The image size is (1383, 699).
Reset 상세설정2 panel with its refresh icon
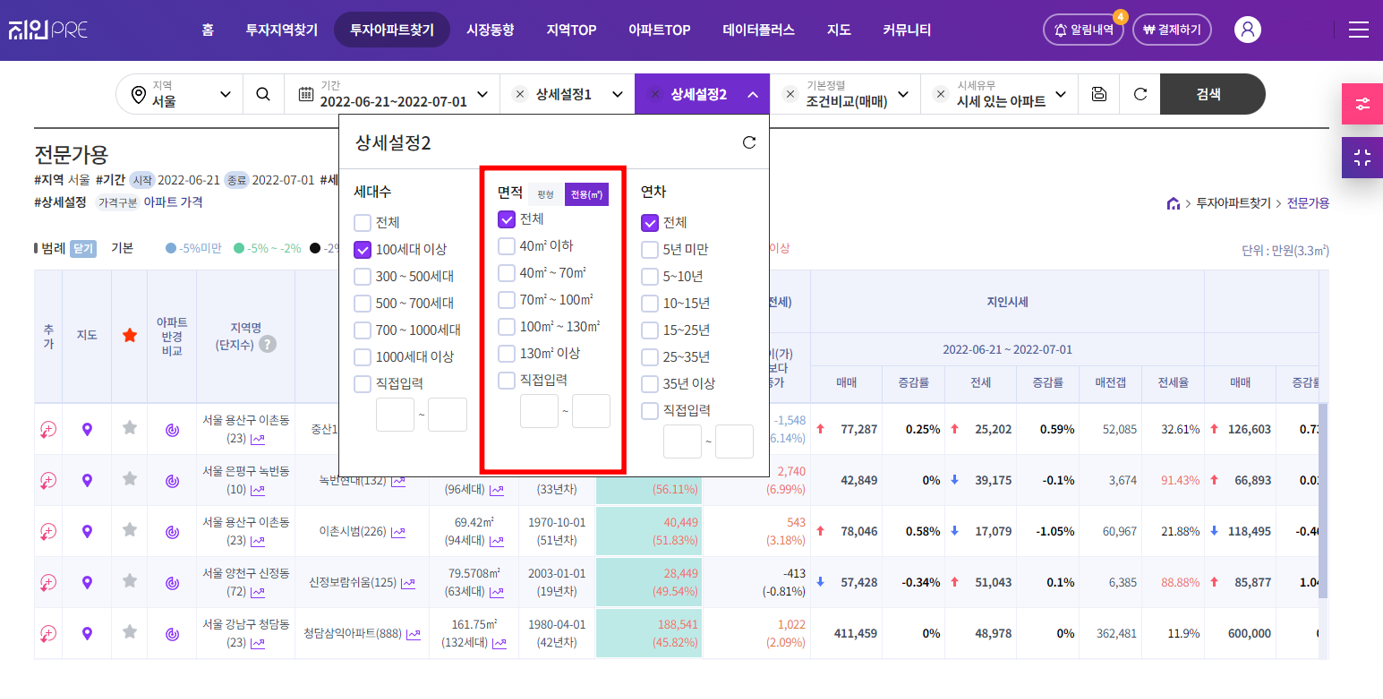(x=749, y=143)
